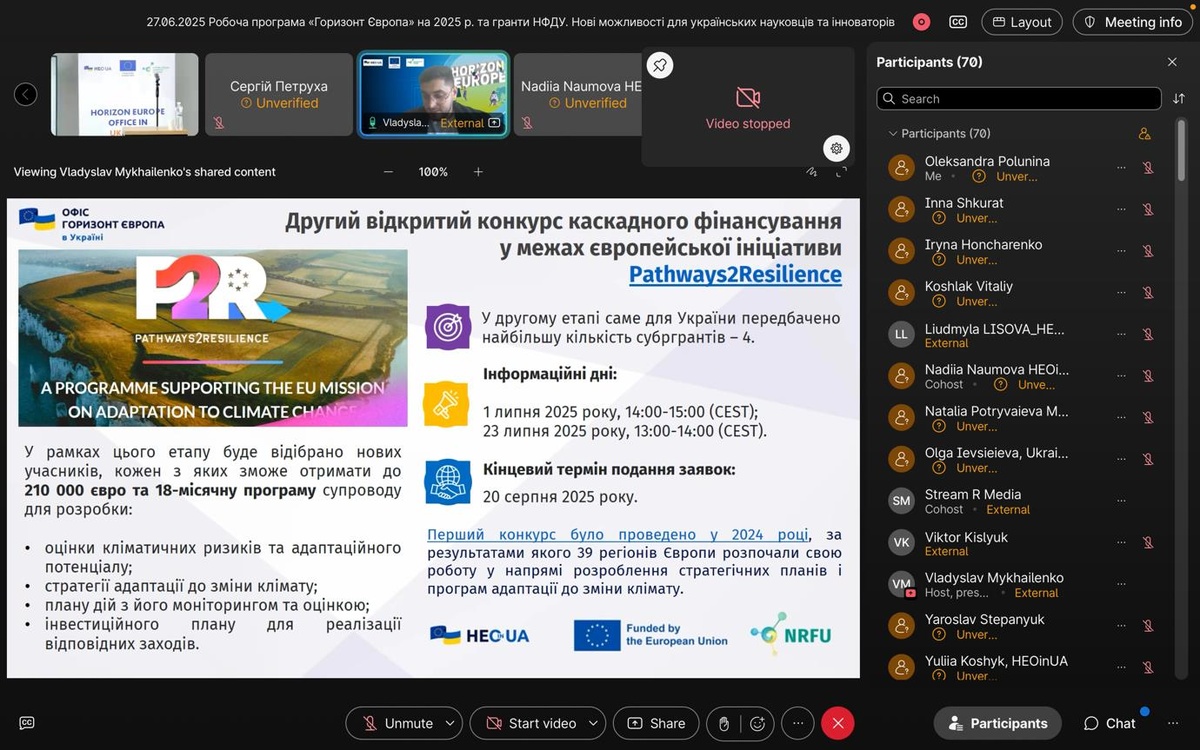Click the SM avatar of Stream R Media
The image size is (1200, 750).
tap(902, 501)
